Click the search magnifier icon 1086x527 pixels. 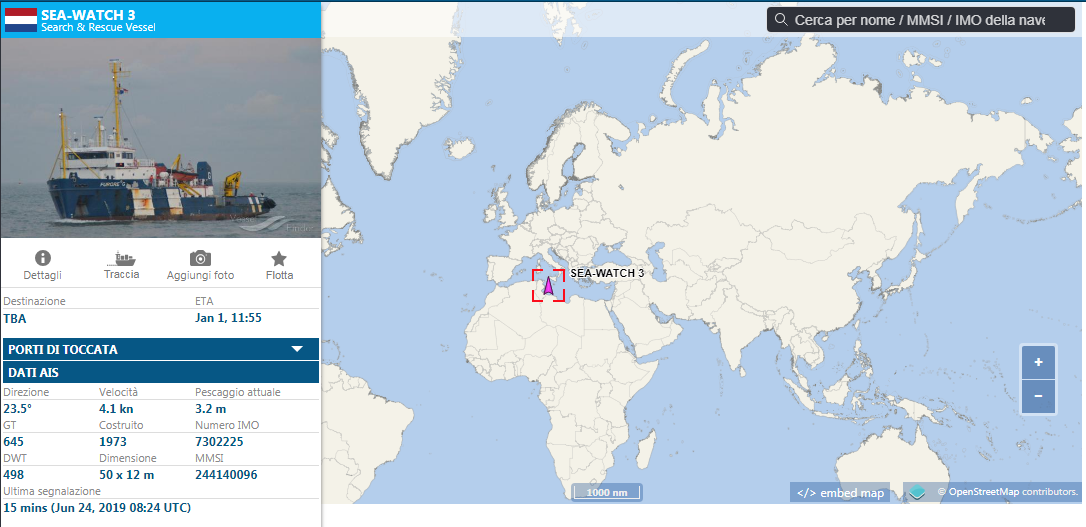pos(781,19)
